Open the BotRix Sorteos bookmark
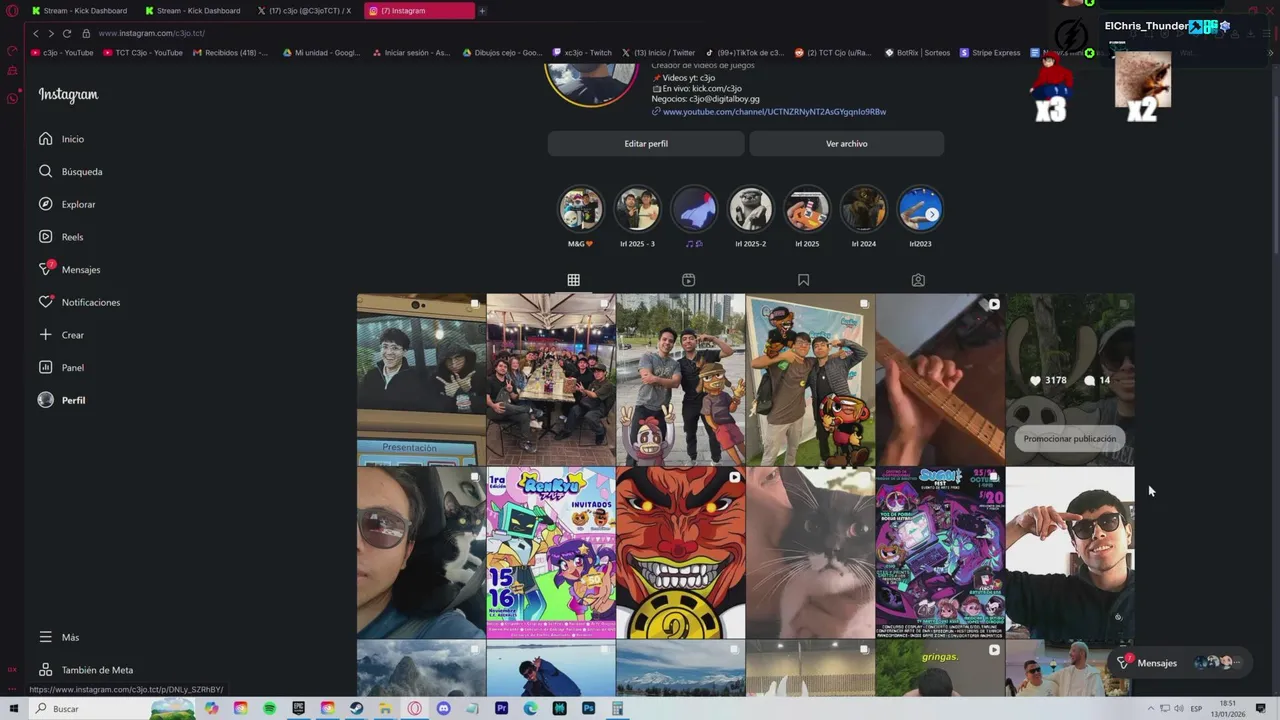The width and height of the screenshot is (1280, 720). click(x=917, y=53)
